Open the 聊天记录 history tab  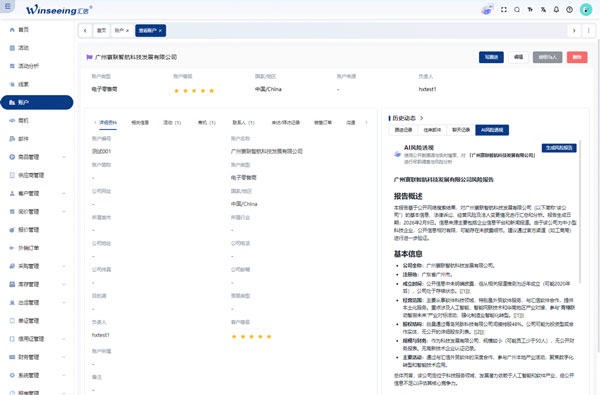tap(461, 130)
